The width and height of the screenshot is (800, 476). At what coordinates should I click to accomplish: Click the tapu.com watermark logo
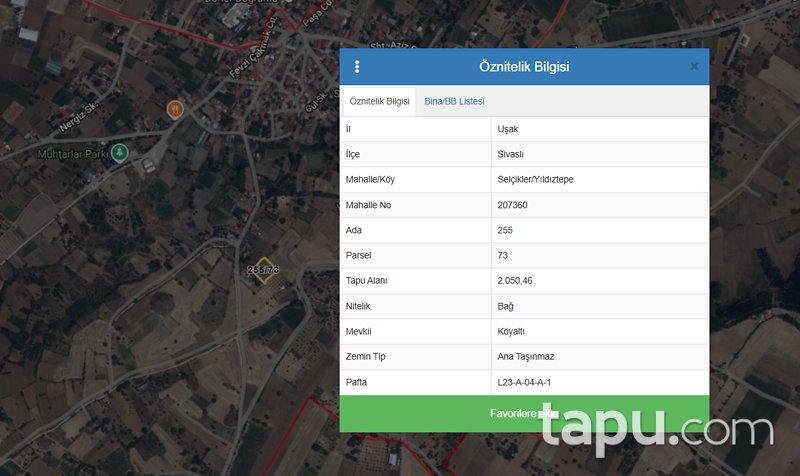click(x=658, y=428)
